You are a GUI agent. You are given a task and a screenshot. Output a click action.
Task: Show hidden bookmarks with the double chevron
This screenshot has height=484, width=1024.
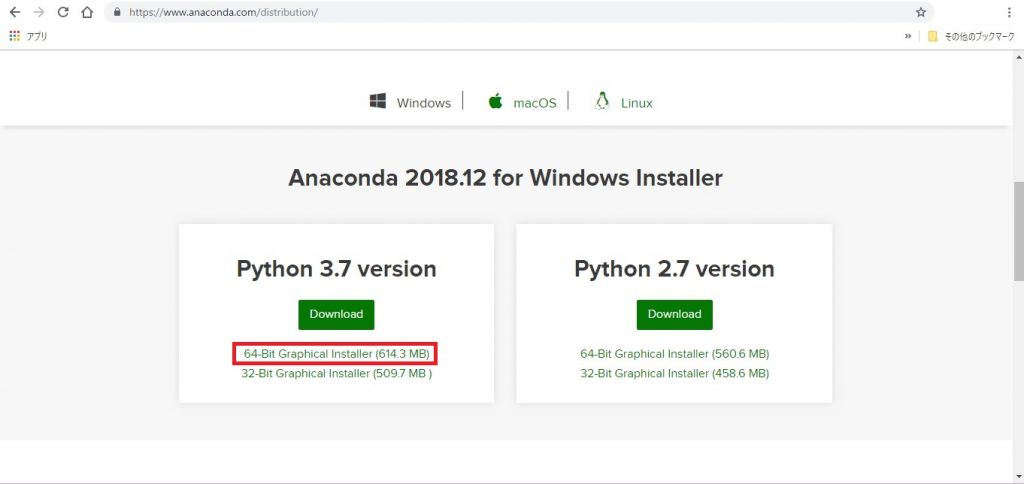[908, 37]
